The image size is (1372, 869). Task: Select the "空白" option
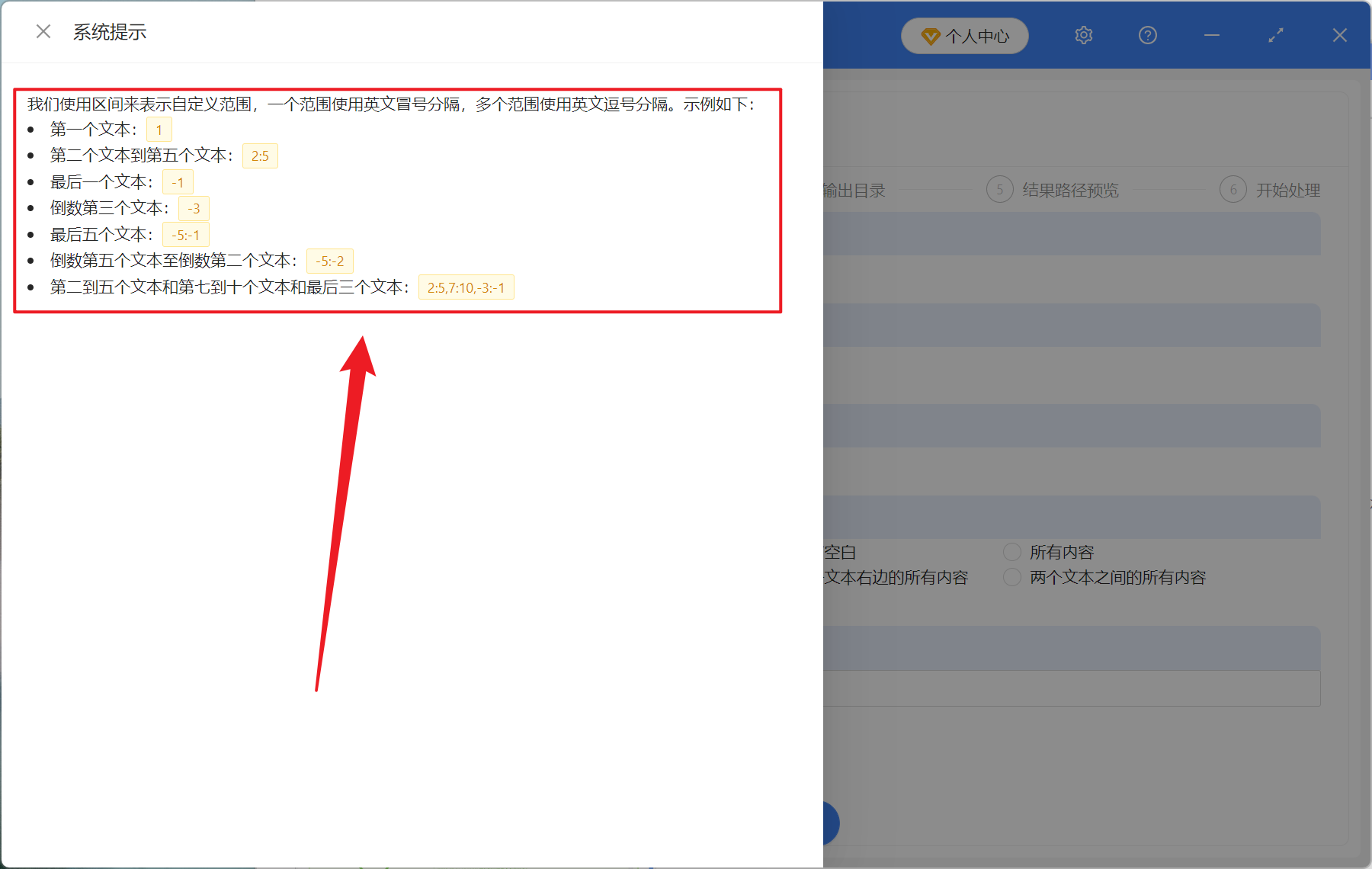pos(839,551)
